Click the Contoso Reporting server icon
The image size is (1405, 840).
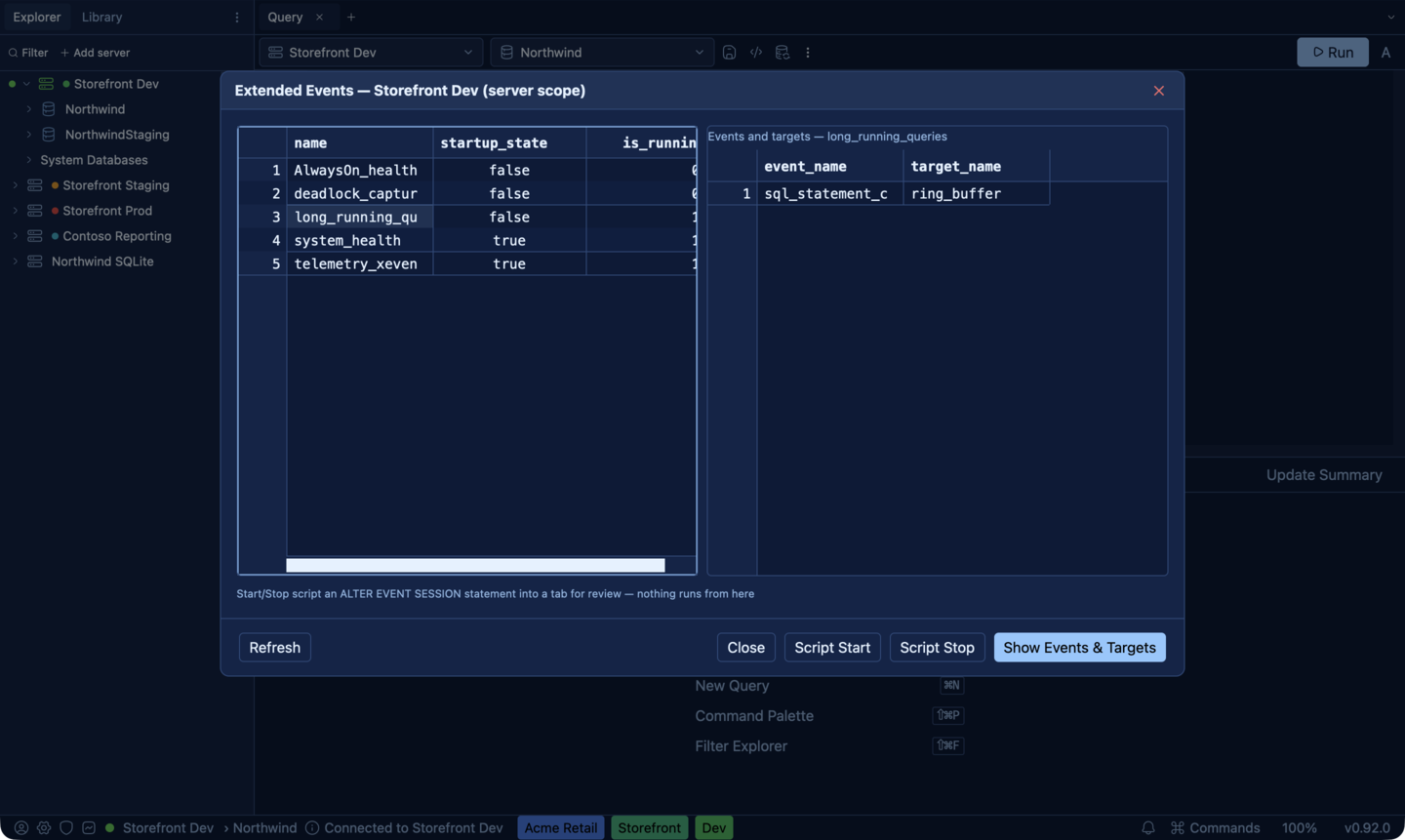tap(35, 236)
